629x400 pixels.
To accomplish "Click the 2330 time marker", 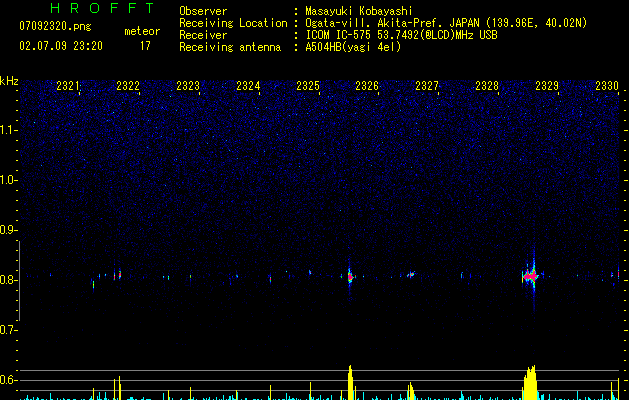I will [607, 86].
